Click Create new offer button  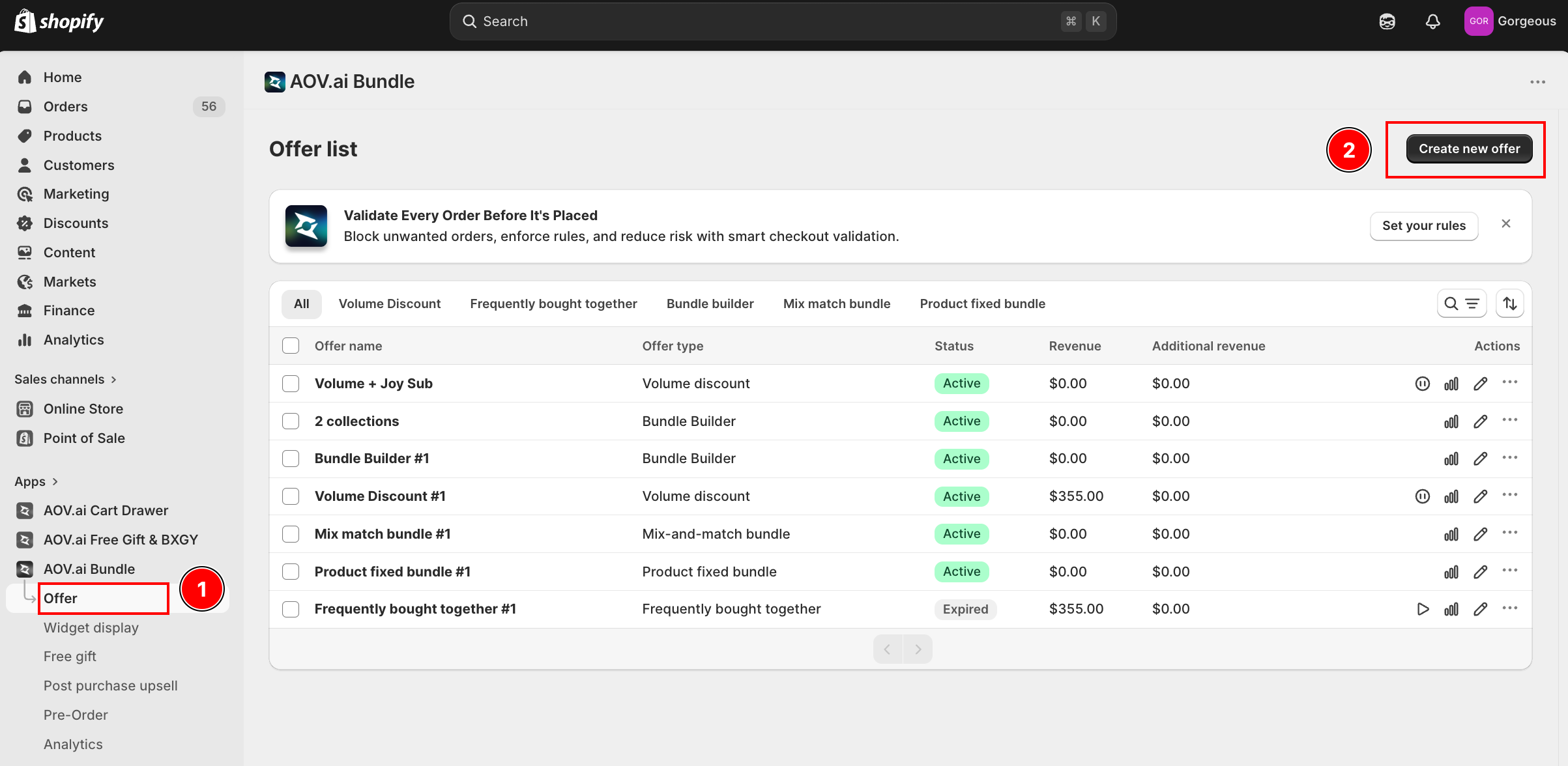tap(1470, 149)
